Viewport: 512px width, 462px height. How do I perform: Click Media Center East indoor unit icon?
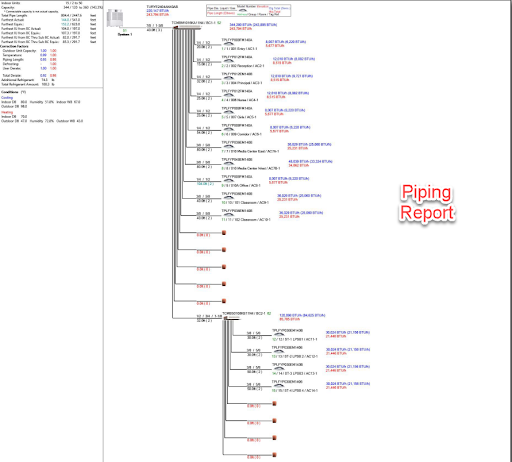[x=228, y=146]
